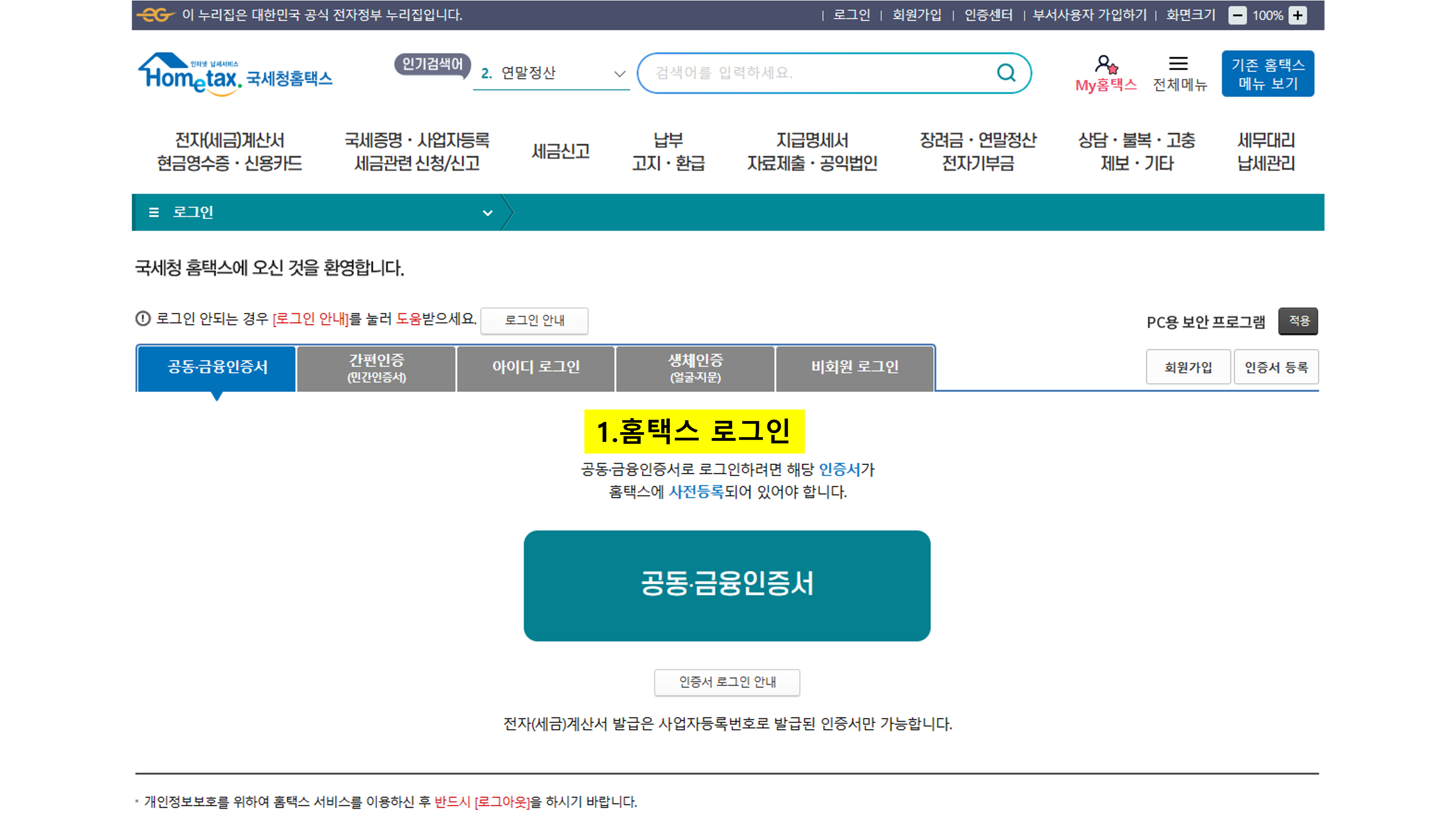The width and height of the screenshot is (1456, 819).
Task: Open the 비회원 로그인 tab
Action: pyautogui.click(x=855, y=368)
